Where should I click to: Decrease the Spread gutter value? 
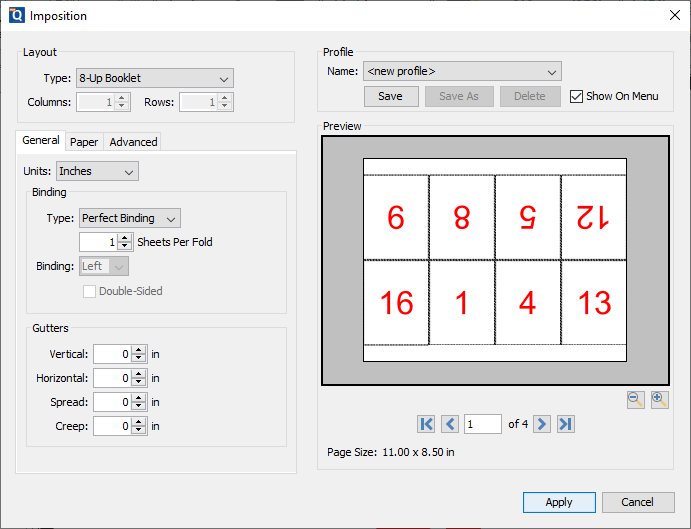pyautogui.click(x=139, y=406)
